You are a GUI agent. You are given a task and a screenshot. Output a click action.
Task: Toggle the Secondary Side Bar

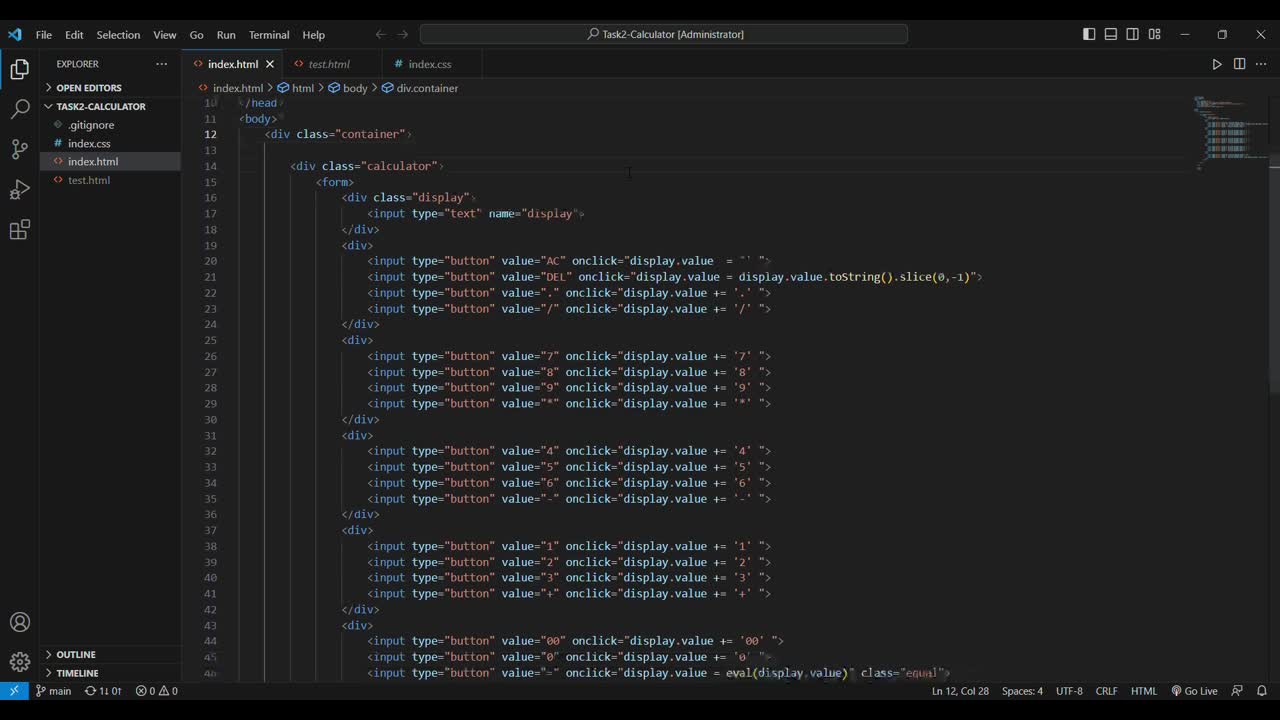(x=1132, y=34)
